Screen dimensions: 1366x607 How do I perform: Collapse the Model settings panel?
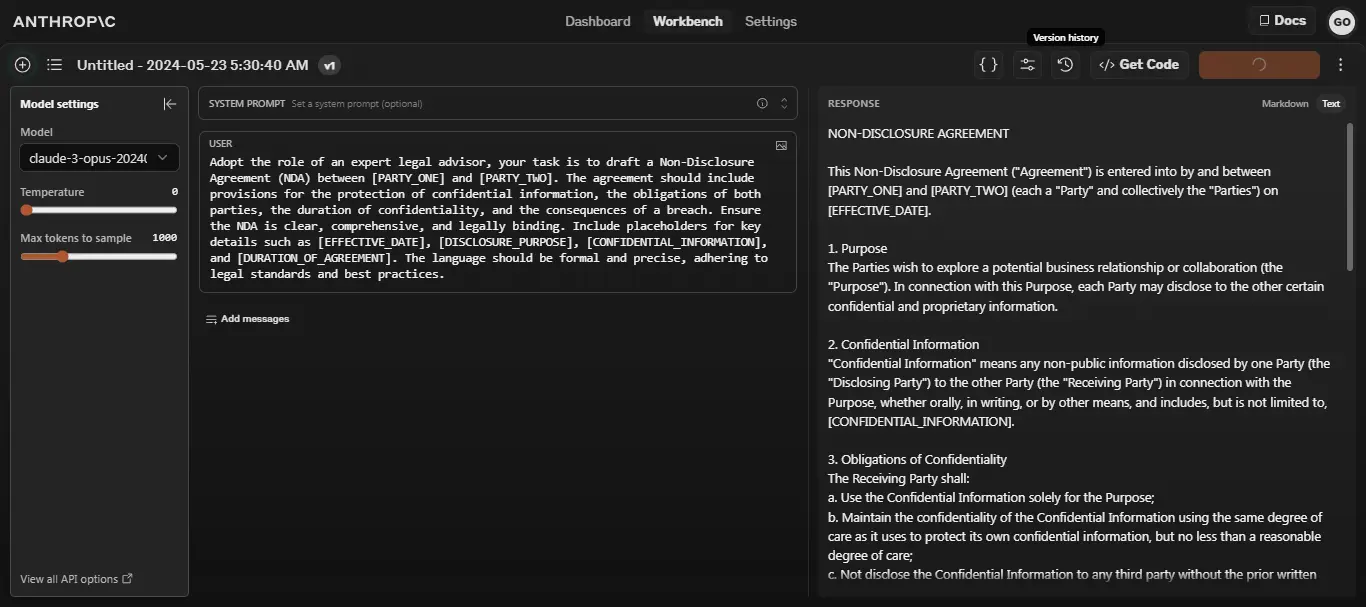(170, 103)
